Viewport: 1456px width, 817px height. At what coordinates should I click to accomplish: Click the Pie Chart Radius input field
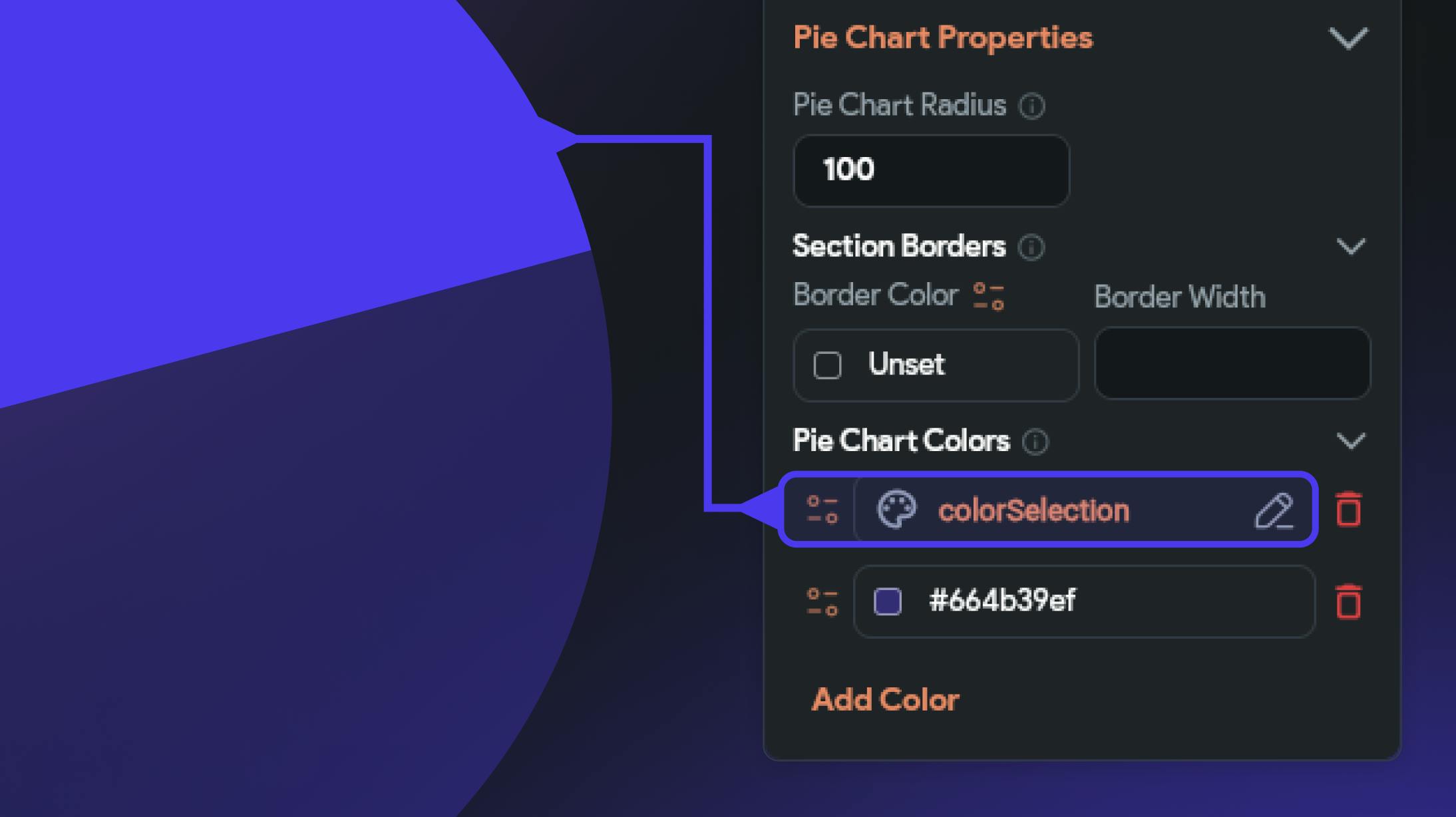931,170
